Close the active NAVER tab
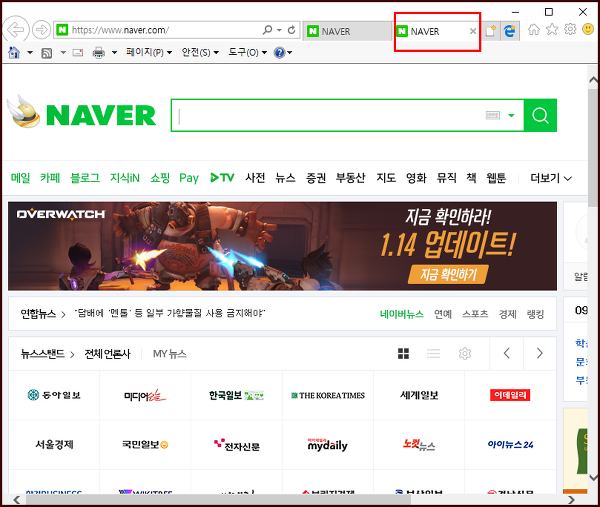Viewport: 600px width, 507px height. 473,31
